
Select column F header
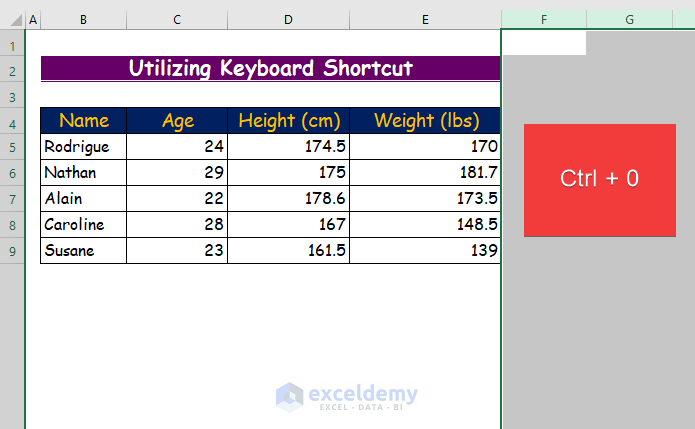pyautogui.click(x=544, y=19)
